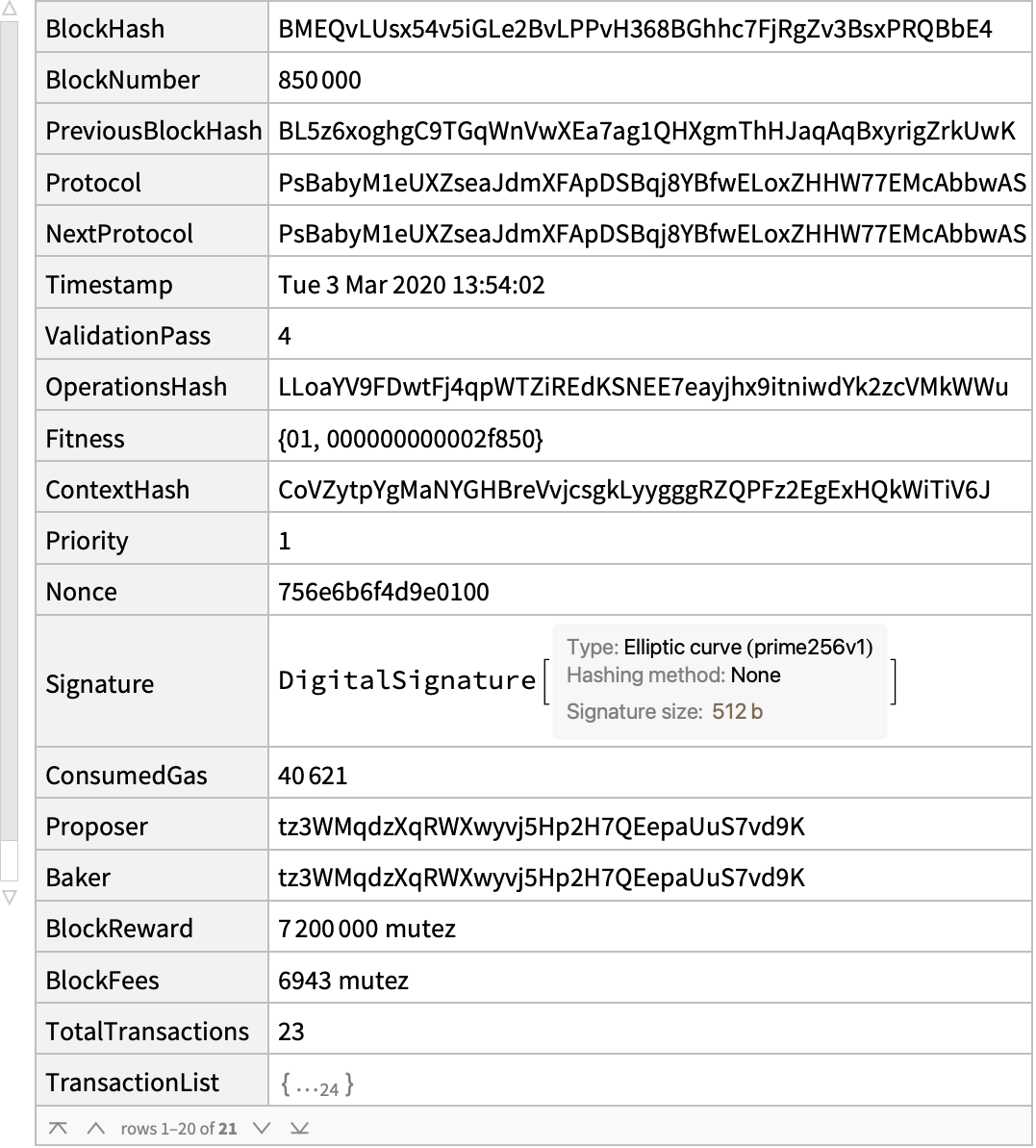Jump to first rows with top arrow icon
Screen dimensions: 1036x1148
coord(58,1128)
